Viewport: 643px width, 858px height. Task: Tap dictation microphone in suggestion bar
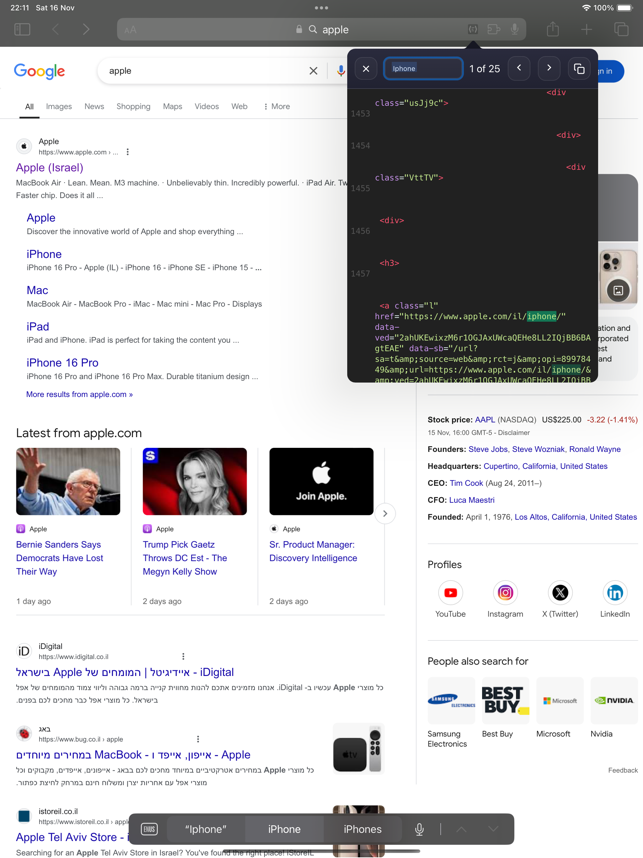pos(419,829)
